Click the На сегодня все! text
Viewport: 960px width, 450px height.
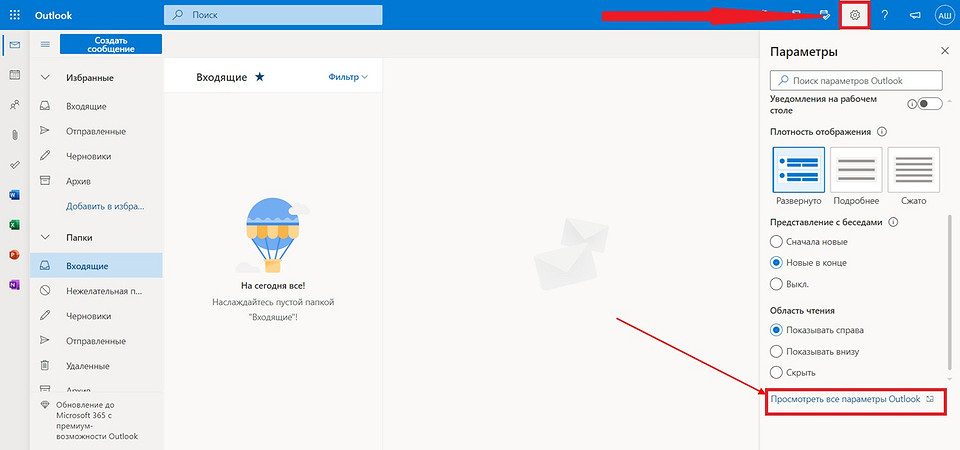coord(273,286)
